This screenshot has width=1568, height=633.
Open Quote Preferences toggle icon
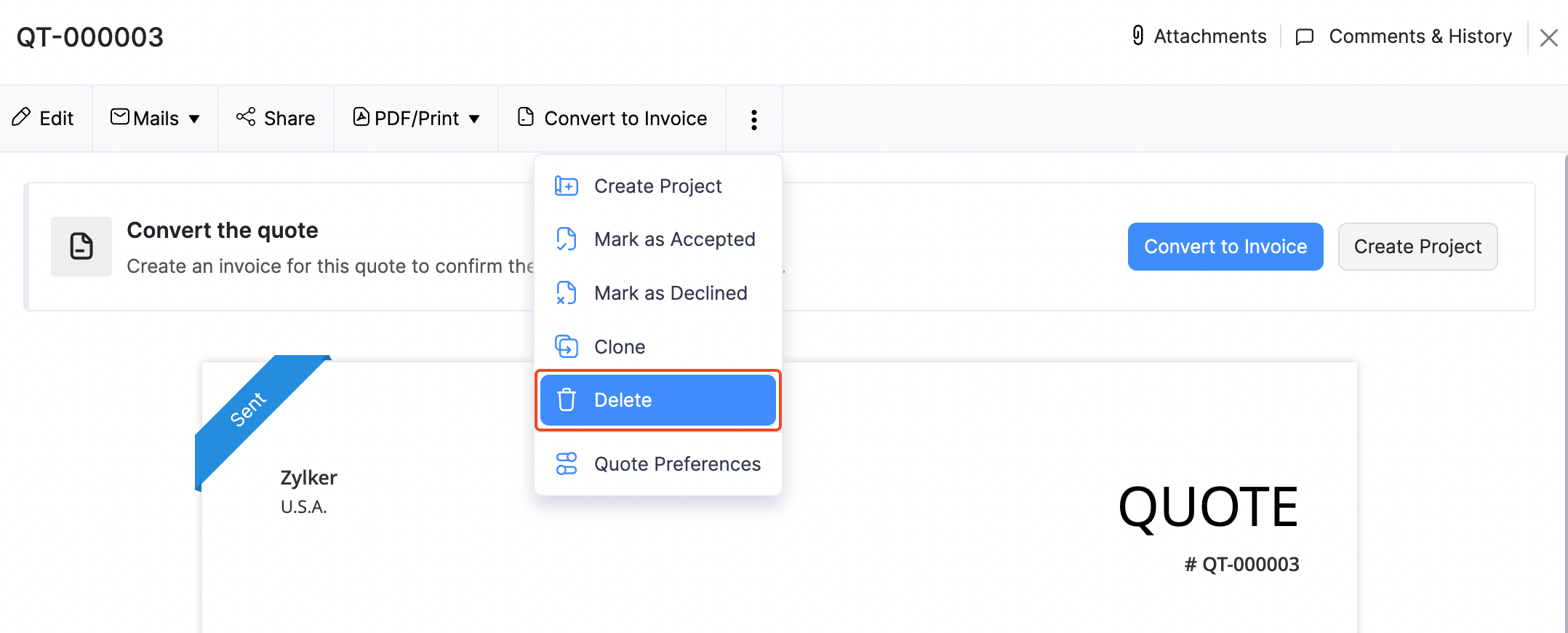[x=567, y=464]
